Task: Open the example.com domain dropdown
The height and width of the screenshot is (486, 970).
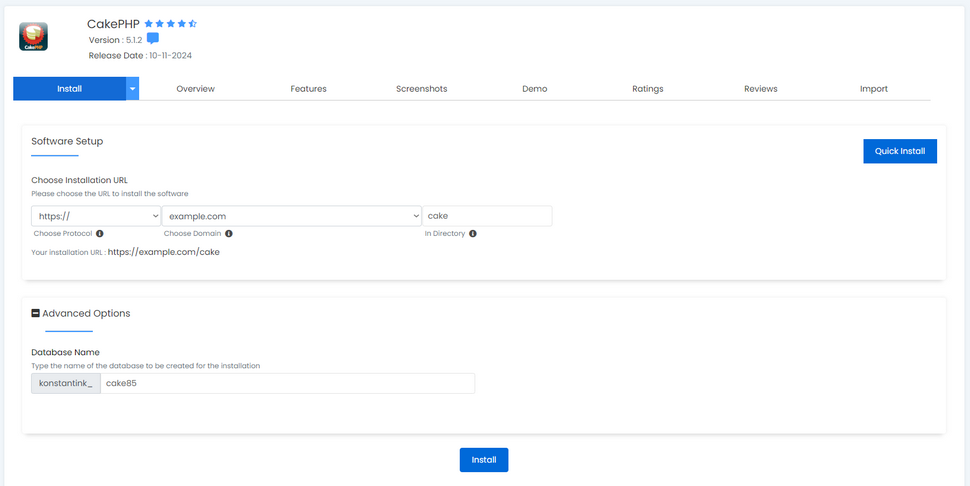Action: coord(291,216)
